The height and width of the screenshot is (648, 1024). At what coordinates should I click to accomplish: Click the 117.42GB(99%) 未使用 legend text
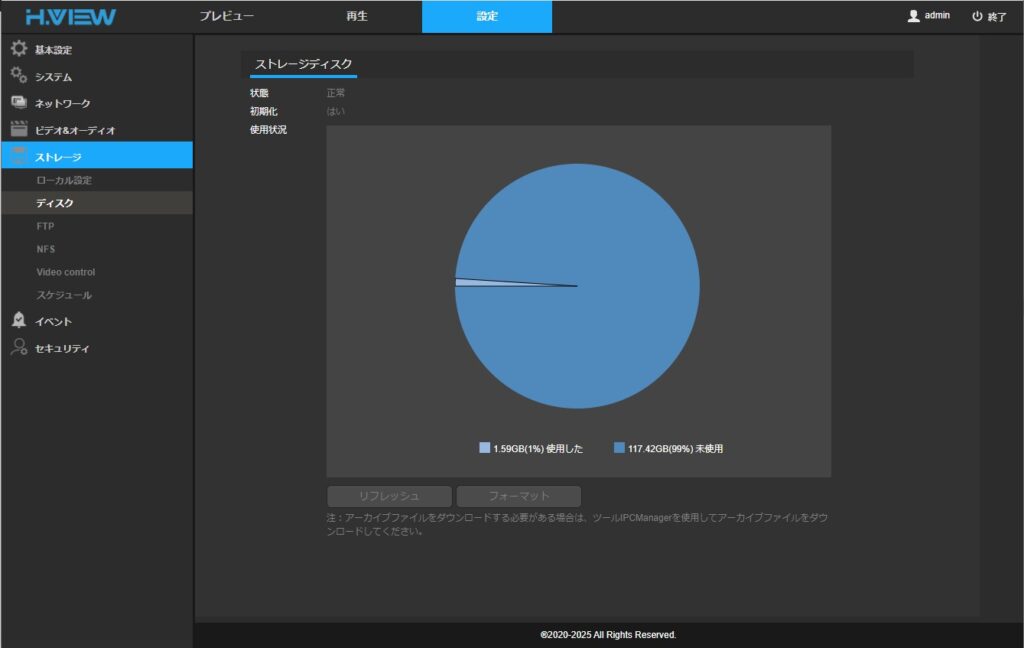(675, 449)
